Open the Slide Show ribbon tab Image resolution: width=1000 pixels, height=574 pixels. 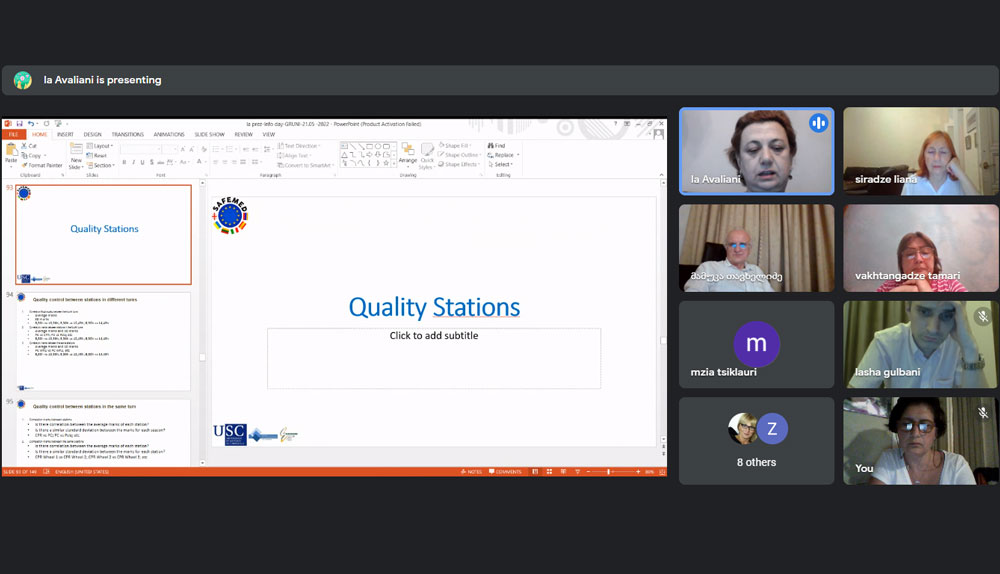(x=209, y=134)
